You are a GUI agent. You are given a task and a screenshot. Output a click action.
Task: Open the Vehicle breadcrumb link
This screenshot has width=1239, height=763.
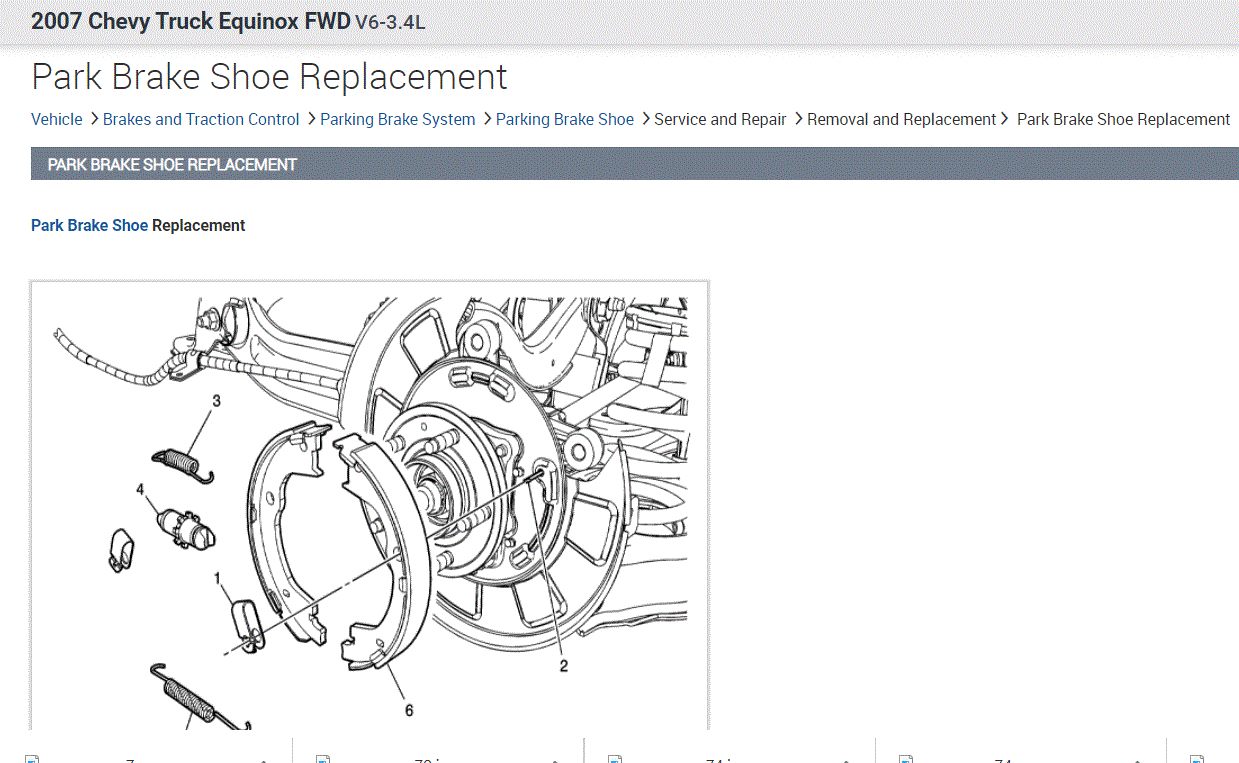pyautogui.click(x=57, y=119)
